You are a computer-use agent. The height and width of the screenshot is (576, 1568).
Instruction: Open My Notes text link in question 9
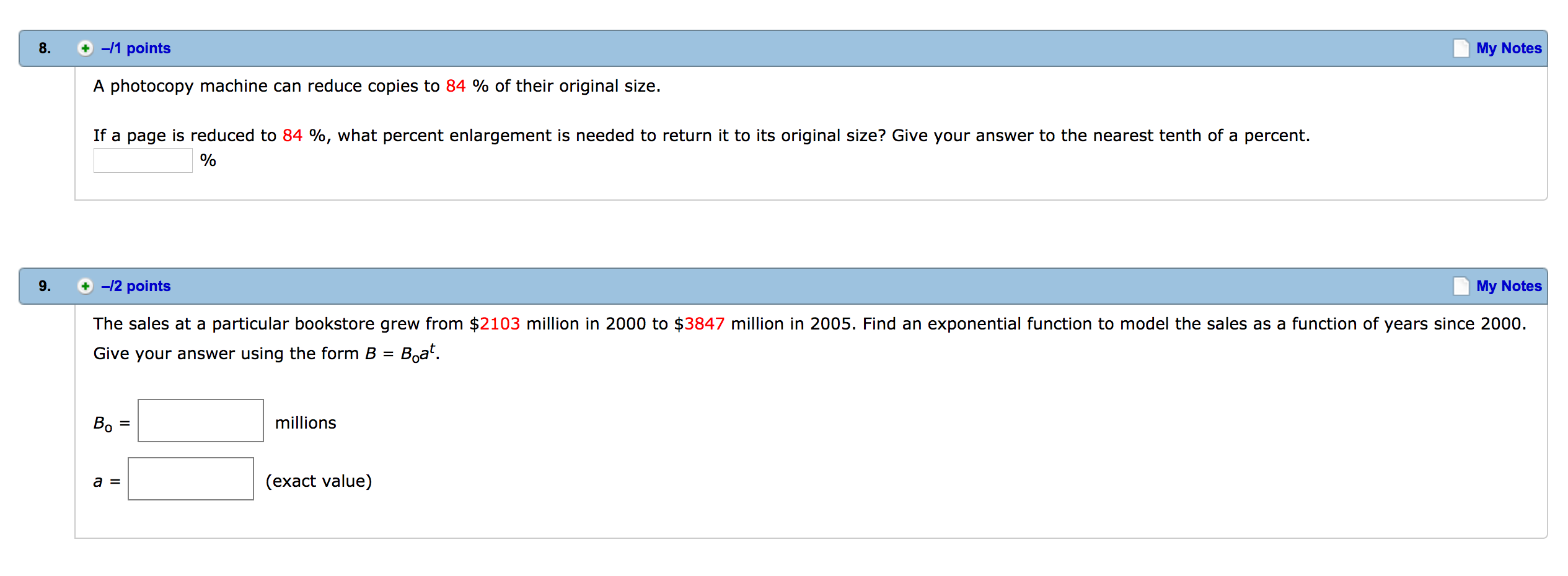click(1509, 286)
